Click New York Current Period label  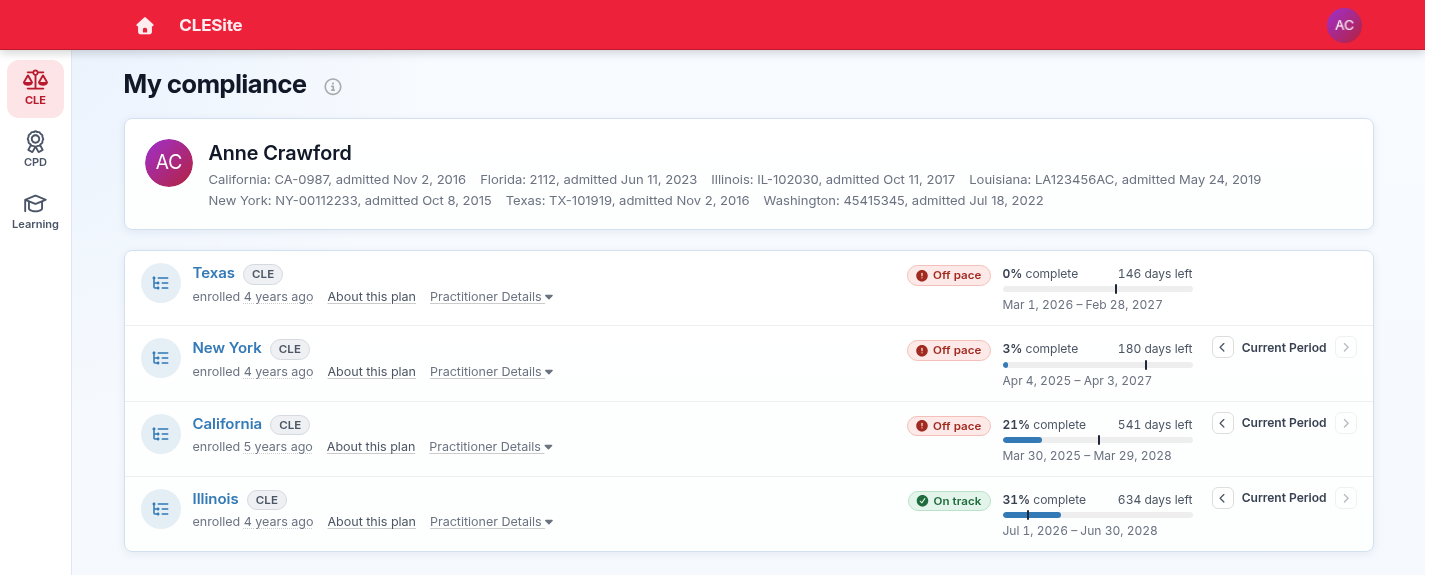[x=1284, y=348]
